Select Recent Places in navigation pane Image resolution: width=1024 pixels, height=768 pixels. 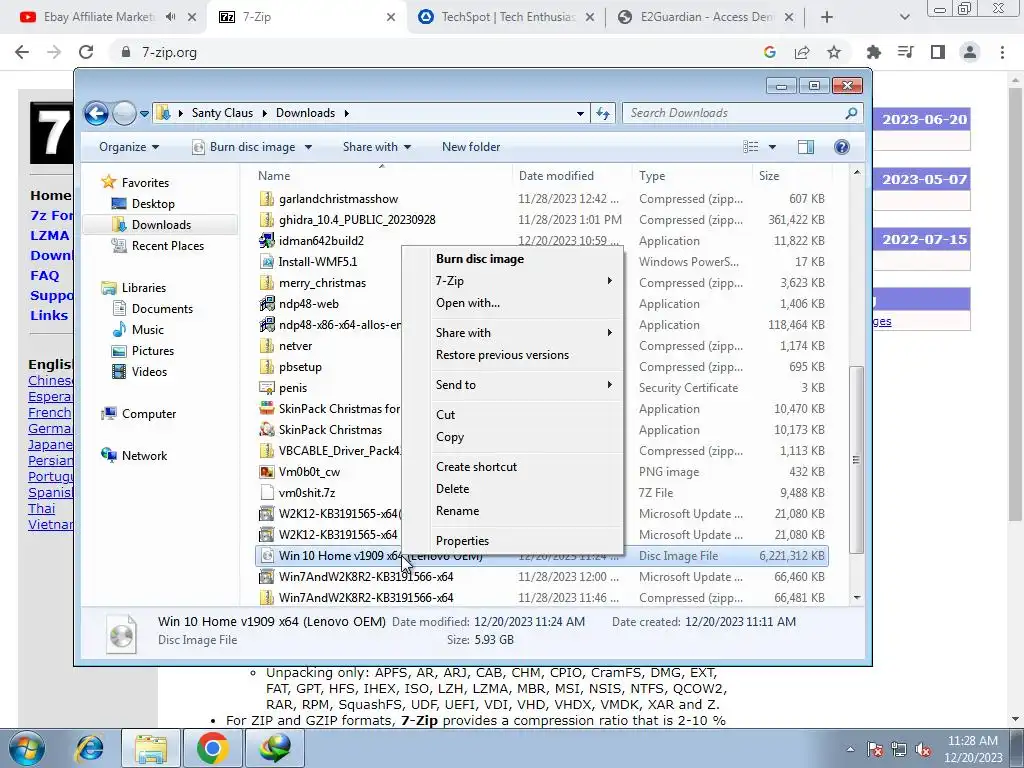168,246
